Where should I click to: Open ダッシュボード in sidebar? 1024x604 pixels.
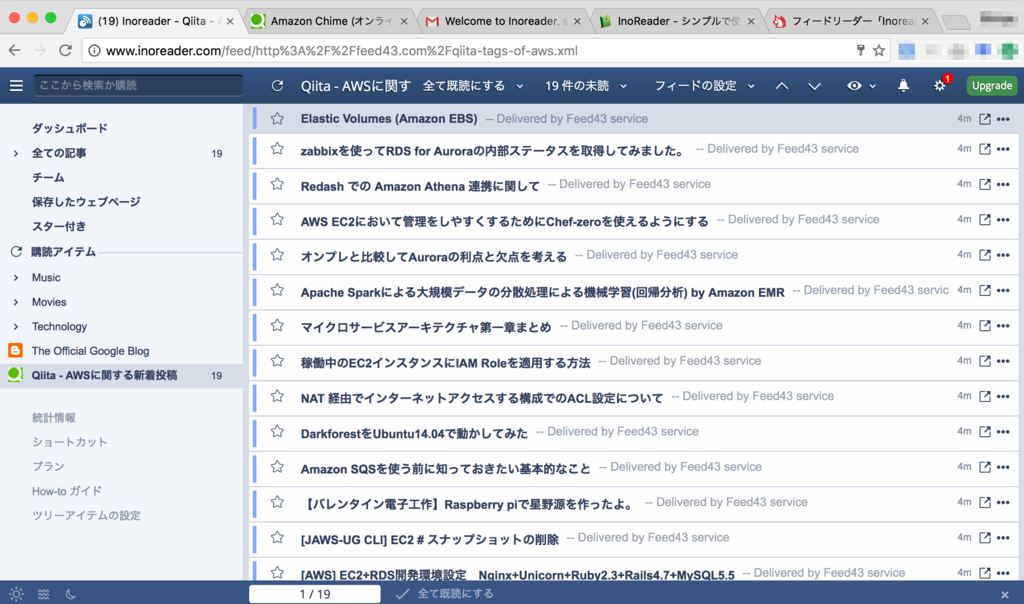pyautogui.click(x=70, y=129)
